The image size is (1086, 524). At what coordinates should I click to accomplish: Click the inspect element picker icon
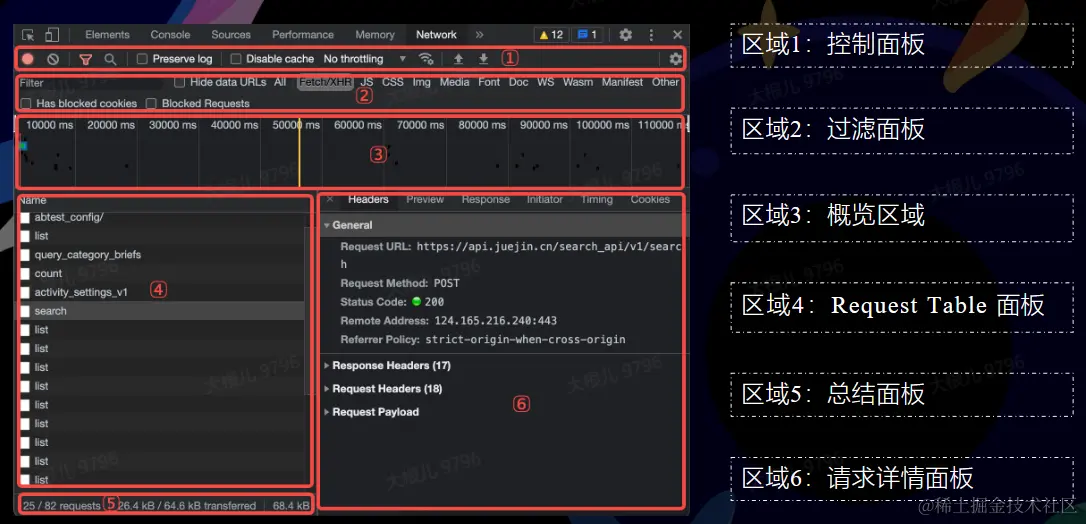point(28,35)
